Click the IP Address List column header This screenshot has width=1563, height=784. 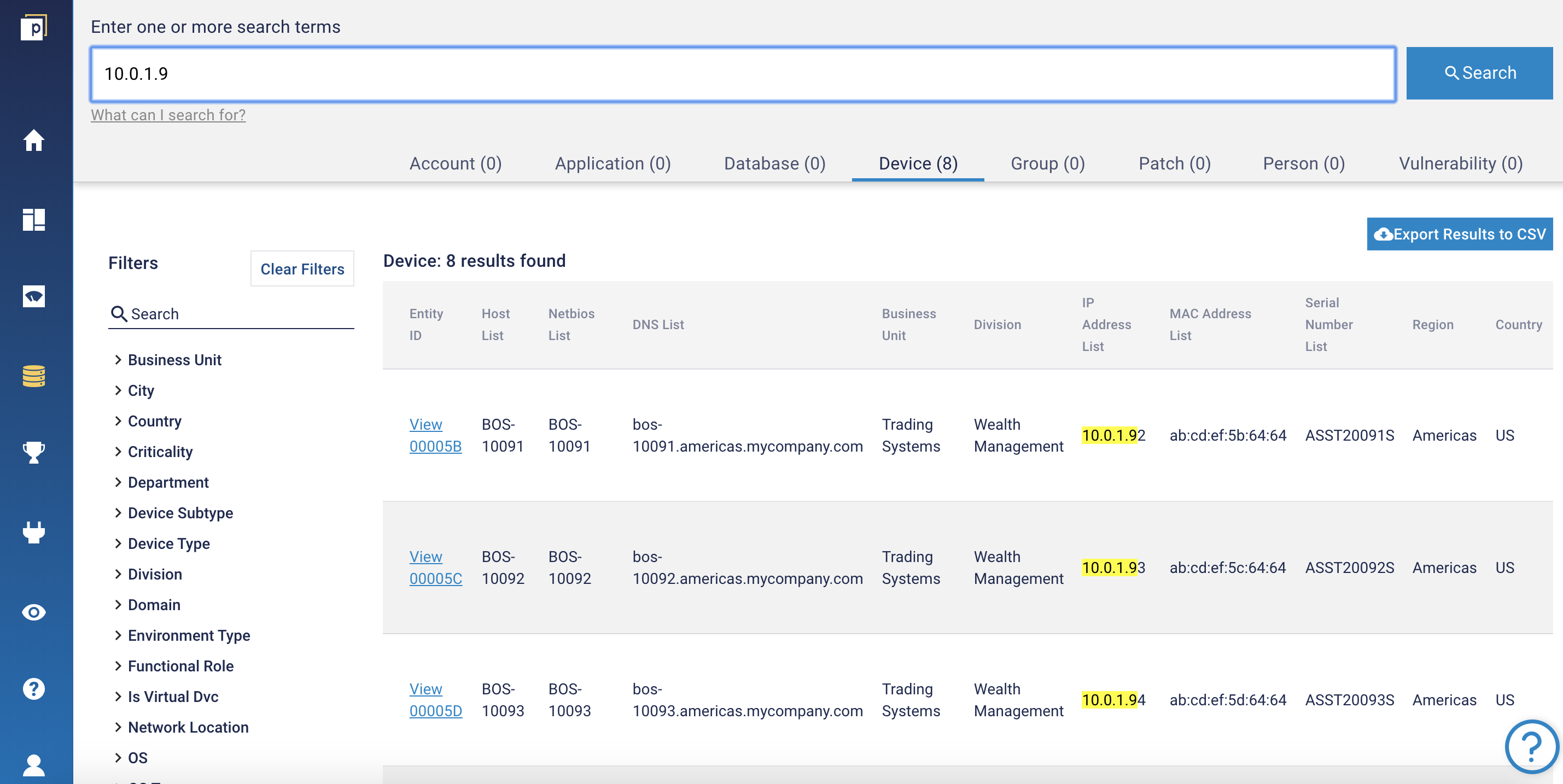[x=1106, y=324]
